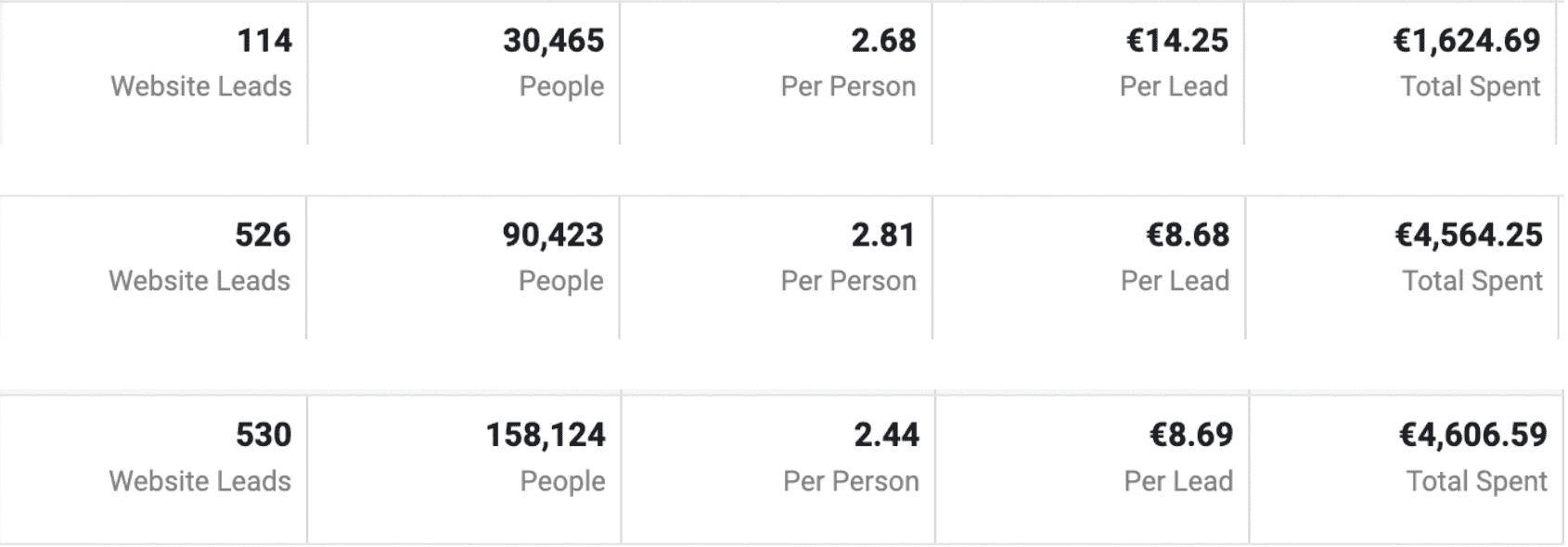Screen dimensions: 1568x547
Task: Select the 30,465 People figure
Action: coord(553,41)
